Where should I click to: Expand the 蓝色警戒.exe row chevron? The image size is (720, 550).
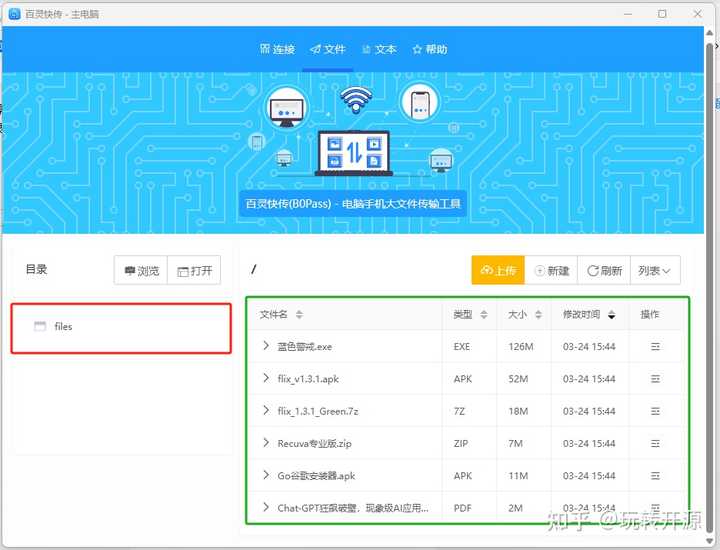pos(266,346)
